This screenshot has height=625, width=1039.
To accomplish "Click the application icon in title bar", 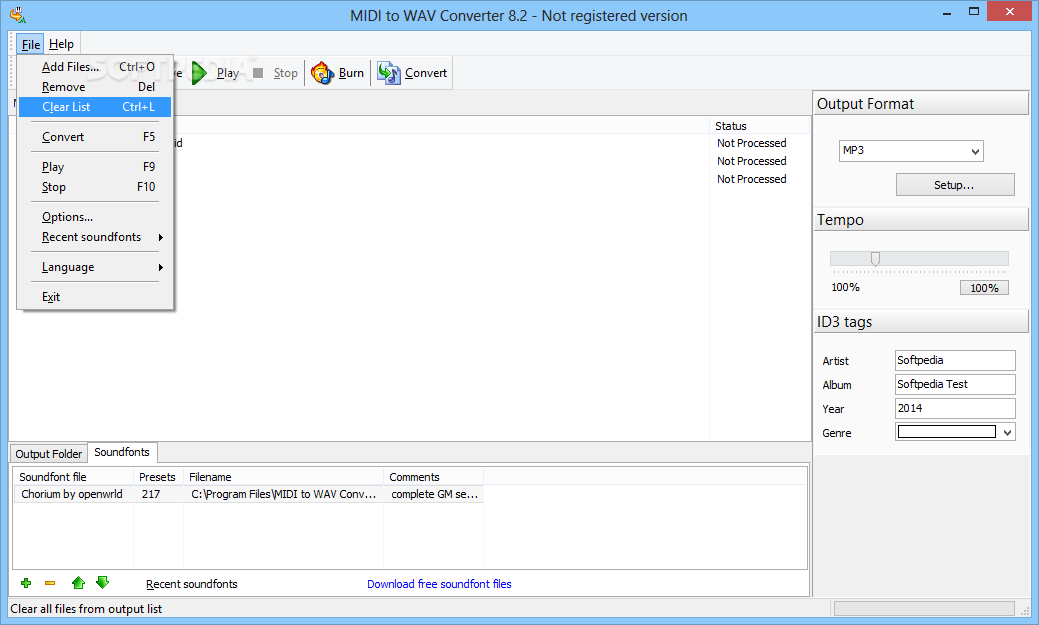I will coord(18,15).
